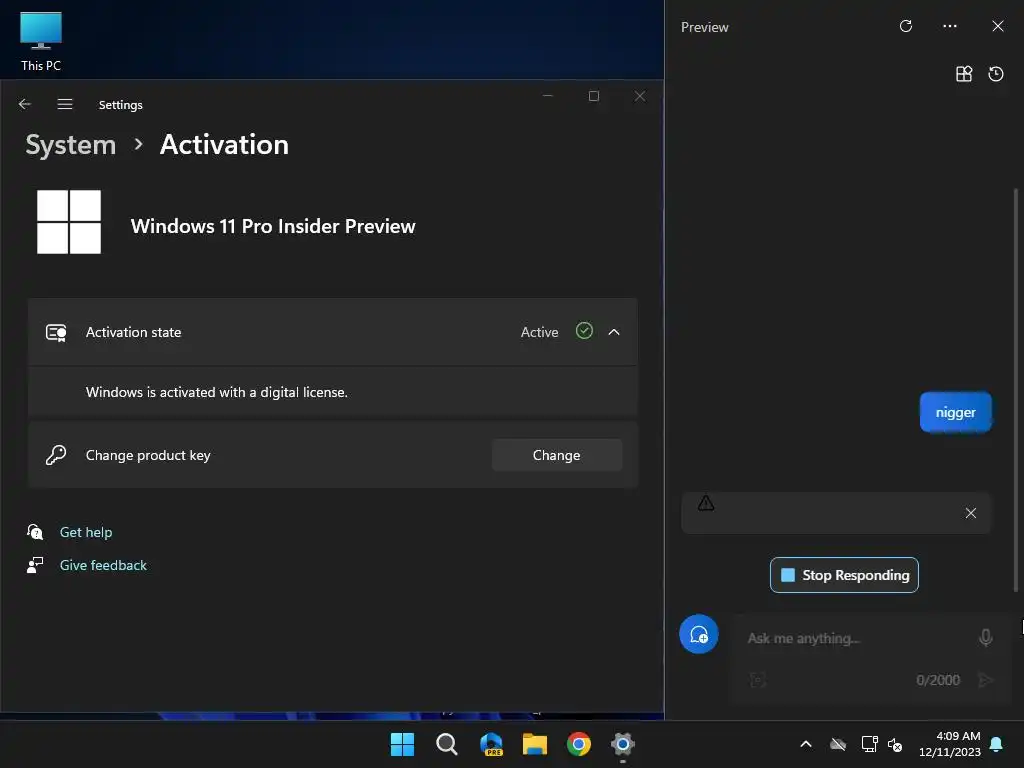Open taskbar Search

tap(447, 744)
